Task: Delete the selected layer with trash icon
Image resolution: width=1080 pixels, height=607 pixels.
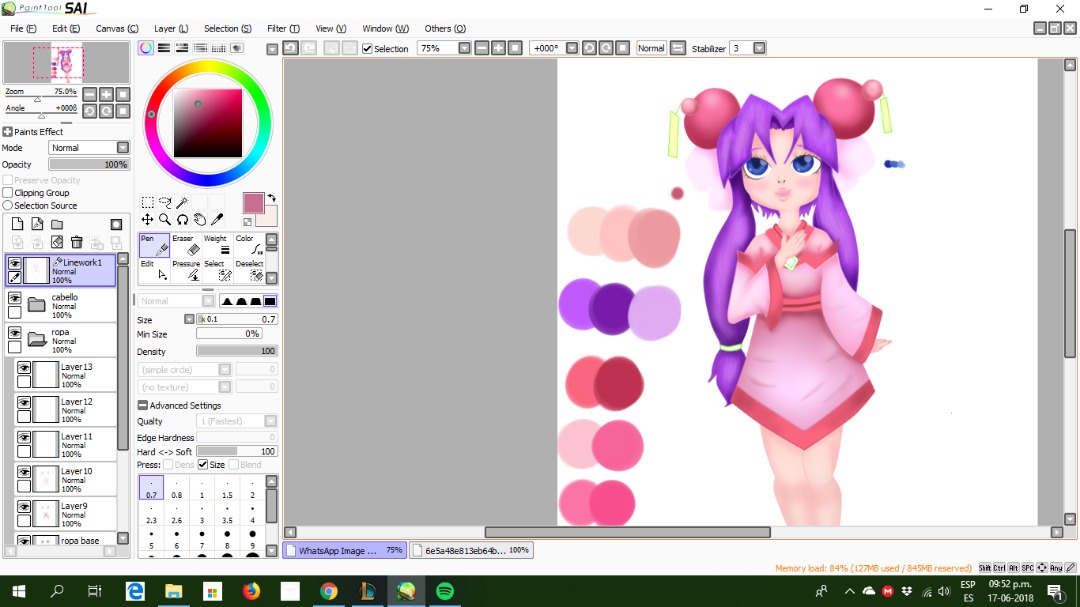Action: (x=76, y=242)
